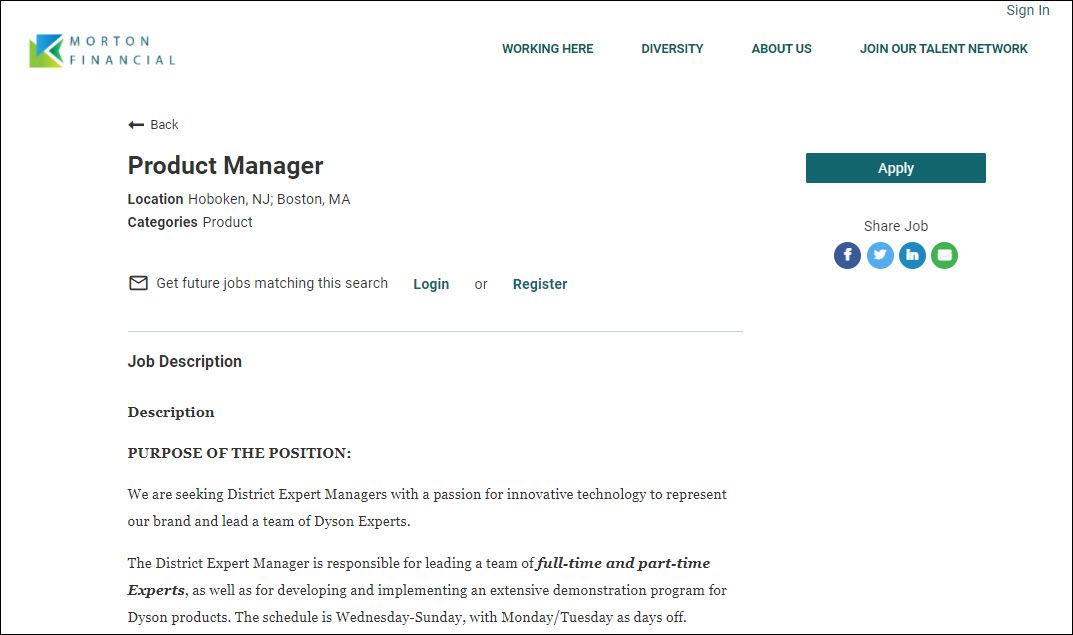Open Join Our Talent Network
Screen dimensions: 1073x635
point(943,49)
